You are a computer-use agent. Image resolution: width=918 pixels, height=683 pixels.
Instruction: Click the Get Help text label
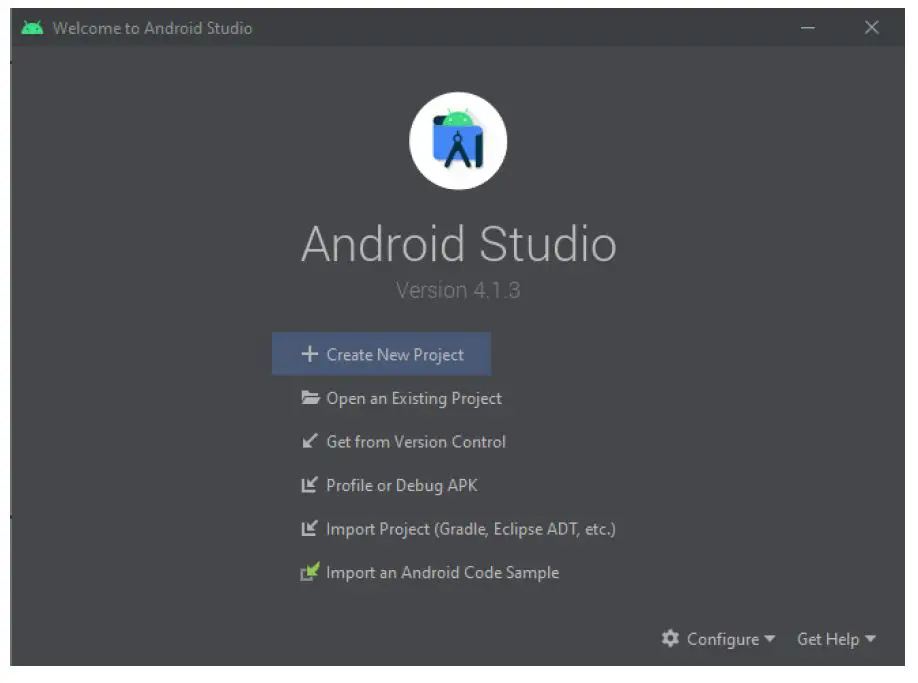tap(828, 639)
